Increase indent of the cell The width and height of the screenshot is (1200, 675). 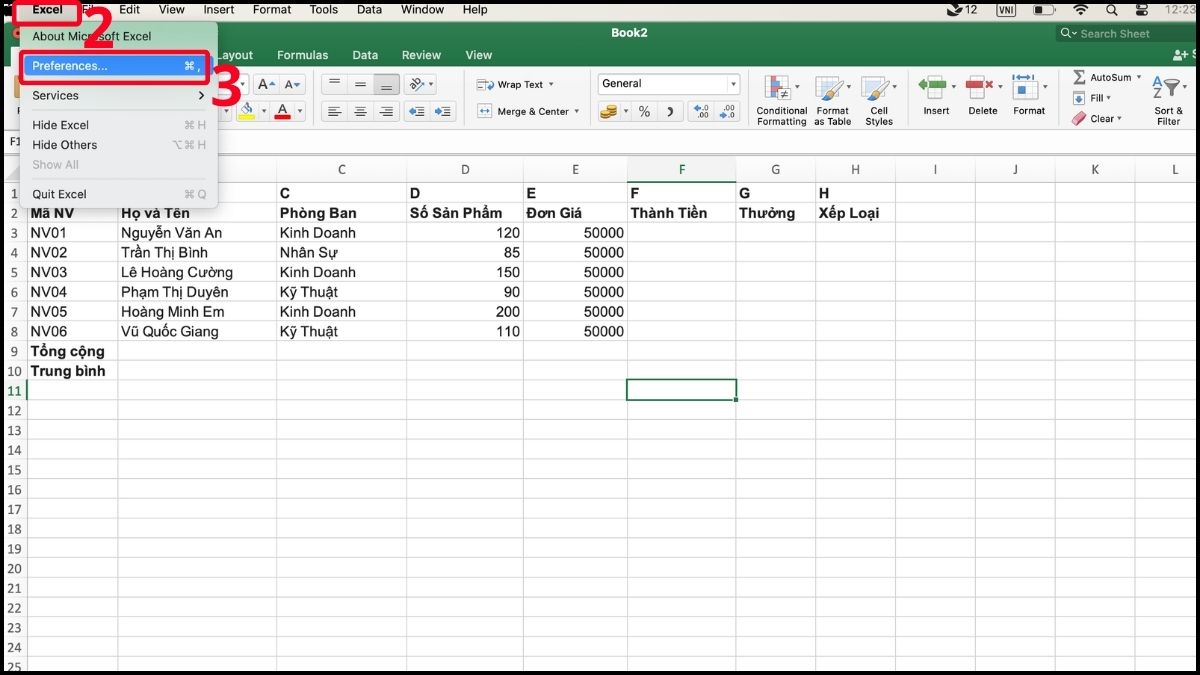click(443, 112)
